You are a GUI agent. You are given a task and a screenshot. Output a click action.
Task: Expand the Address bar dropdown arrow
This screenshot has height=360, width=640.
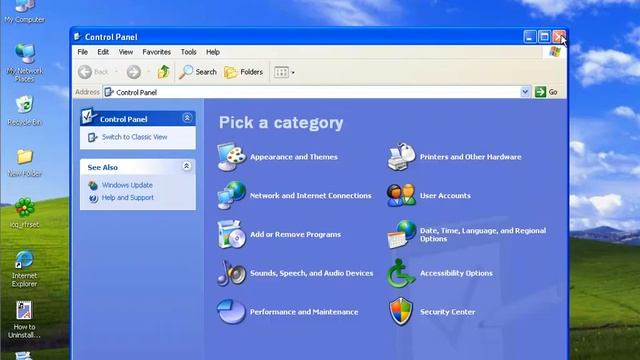(525, 92)
